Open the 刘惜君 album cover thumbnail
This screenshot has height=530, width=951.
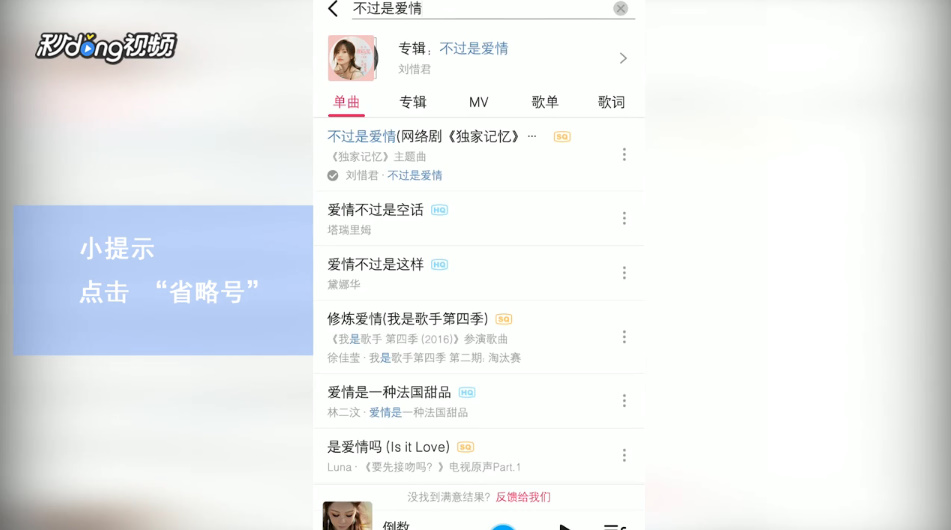tap(352, 58)
